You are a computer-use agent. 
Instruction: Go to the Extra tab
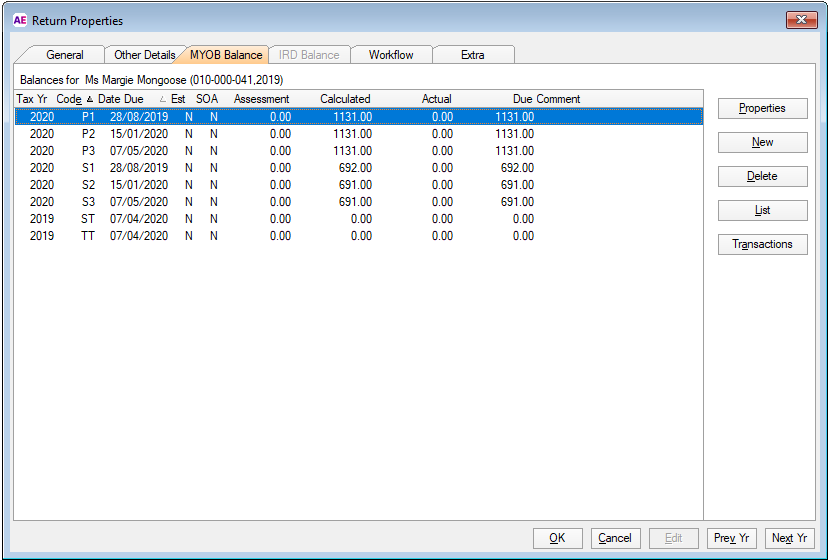472,55
